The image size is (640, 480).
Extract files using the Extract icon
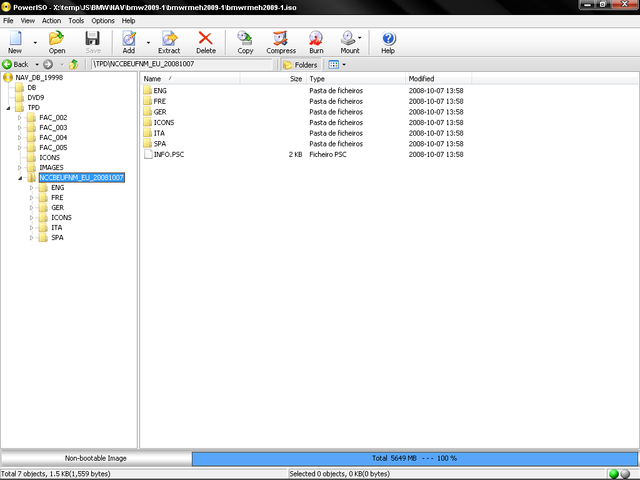click(x=169, y=39)
